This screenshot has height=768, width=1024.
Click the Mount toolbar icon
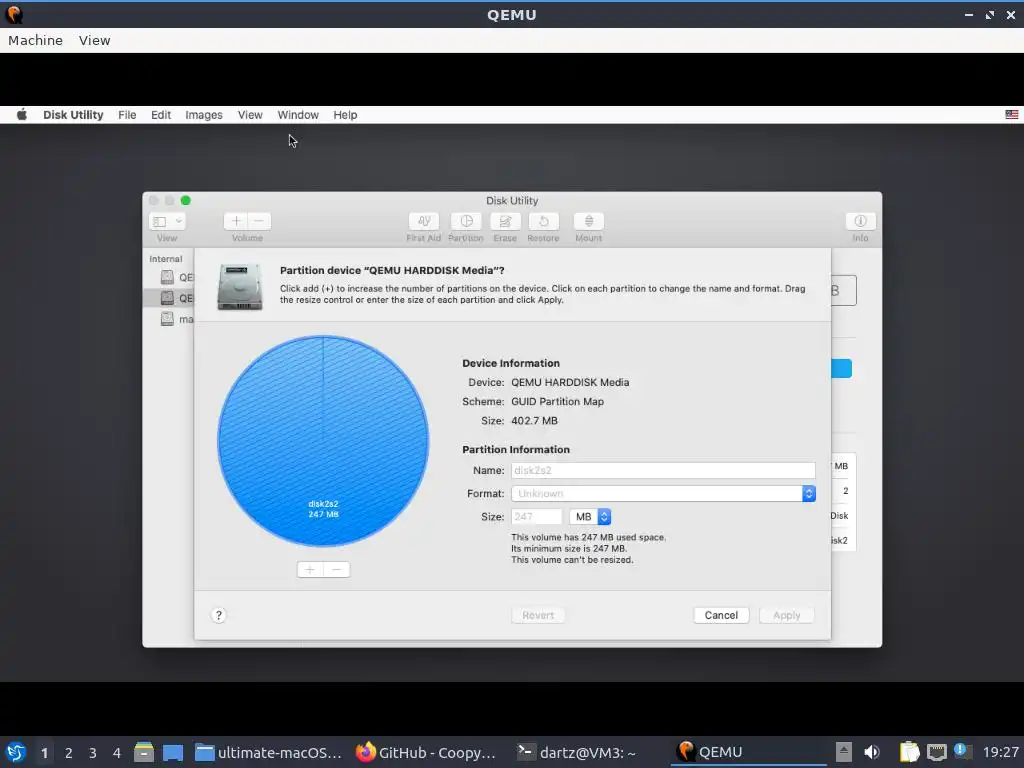tap(588, 221)
